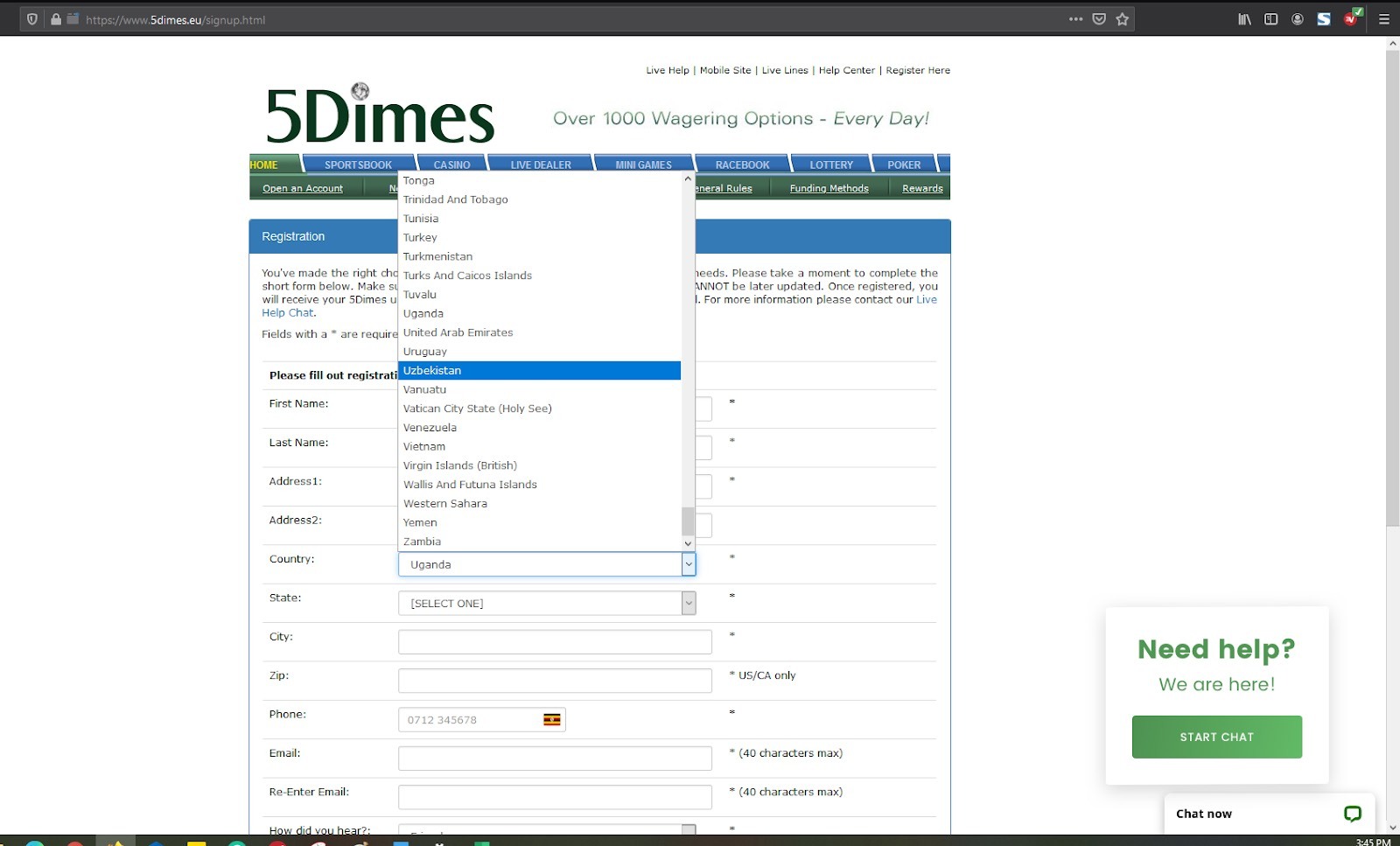Choose Uruguay from the list
This screenshot has width=1400, height=846.
(539, 352)
